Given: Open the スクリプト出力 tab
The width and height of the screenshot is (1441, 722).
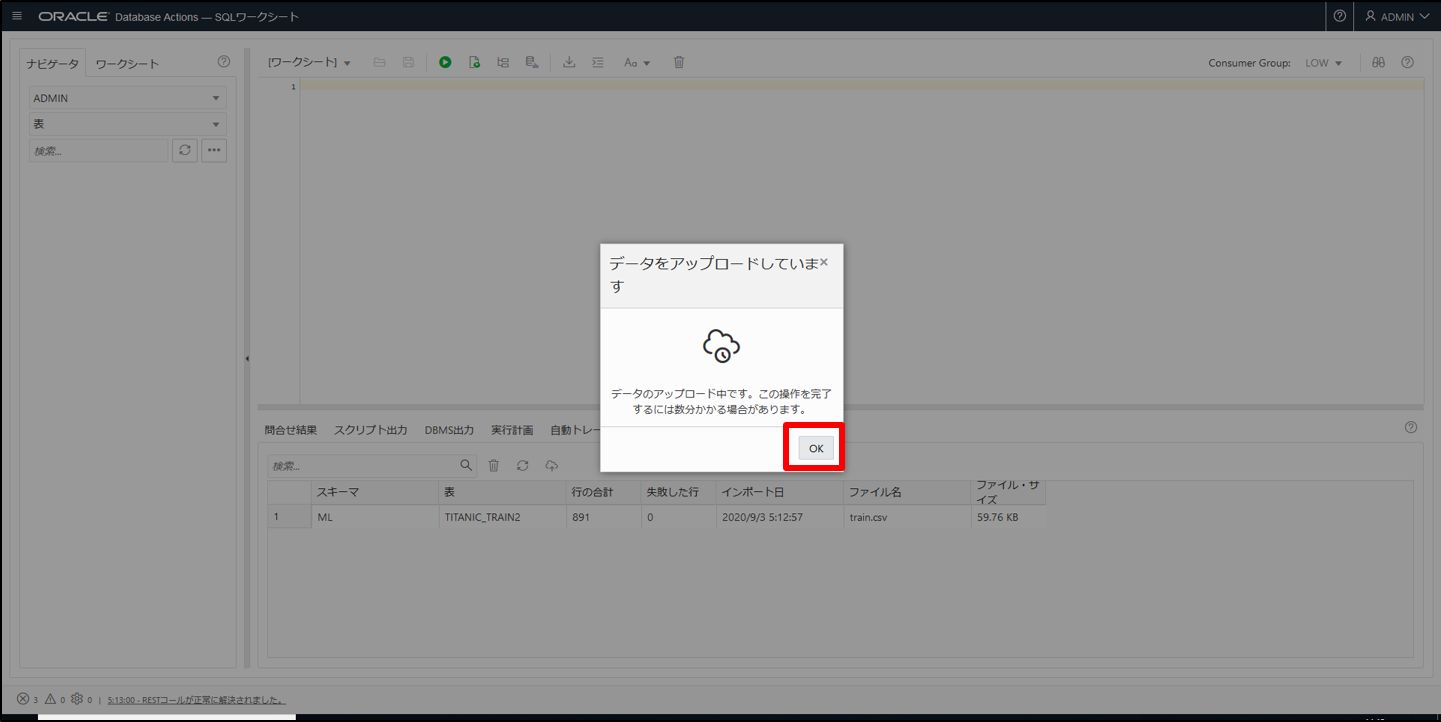Looking at the screenshot, I should point(370,430).
